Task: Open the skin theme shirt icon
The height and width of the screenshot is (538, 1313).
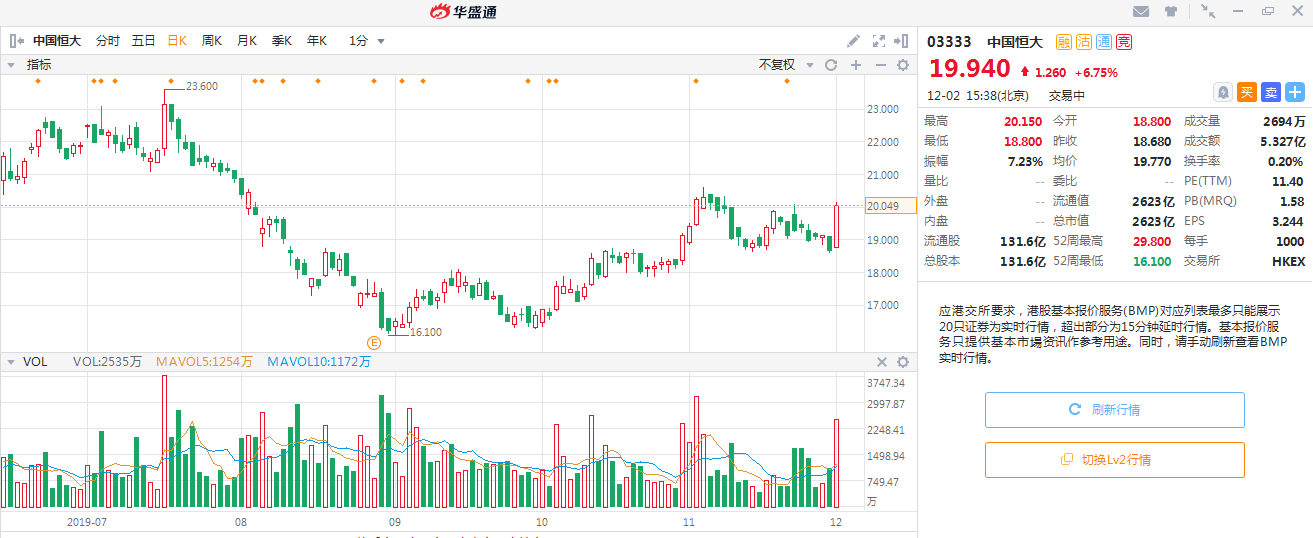Action: point(1171,12)
